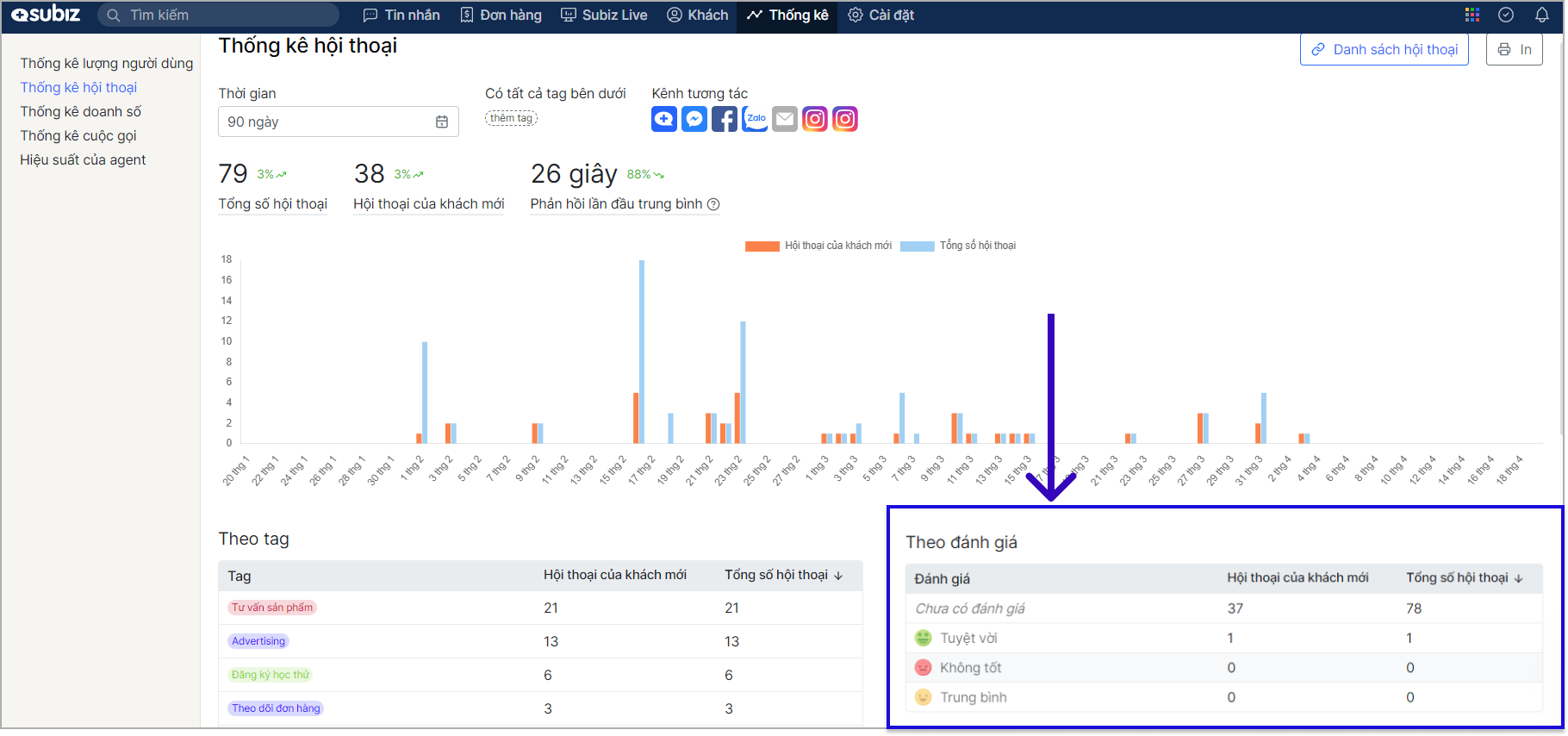1568x736 pixels.
Task: Click the Tư vấn sản phẩm tag
Action: (x=272, y=608)
